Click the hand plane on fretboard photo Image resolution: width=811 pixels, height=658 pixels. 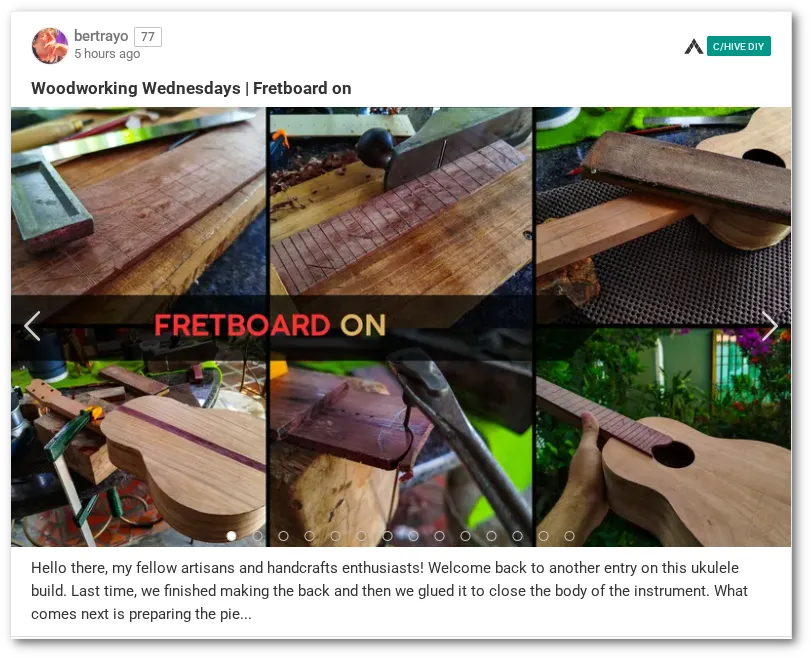[x=401, y=202]
